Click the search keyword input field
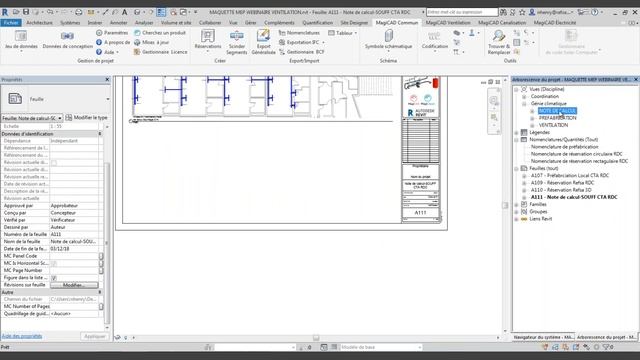The width and height of the screenshot is (640, 360). pos(462,12)
